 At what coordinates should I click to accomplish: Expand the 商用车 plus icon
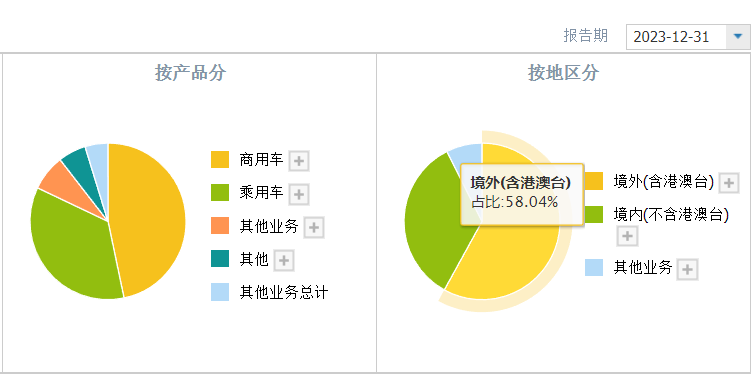click(299, 161)
